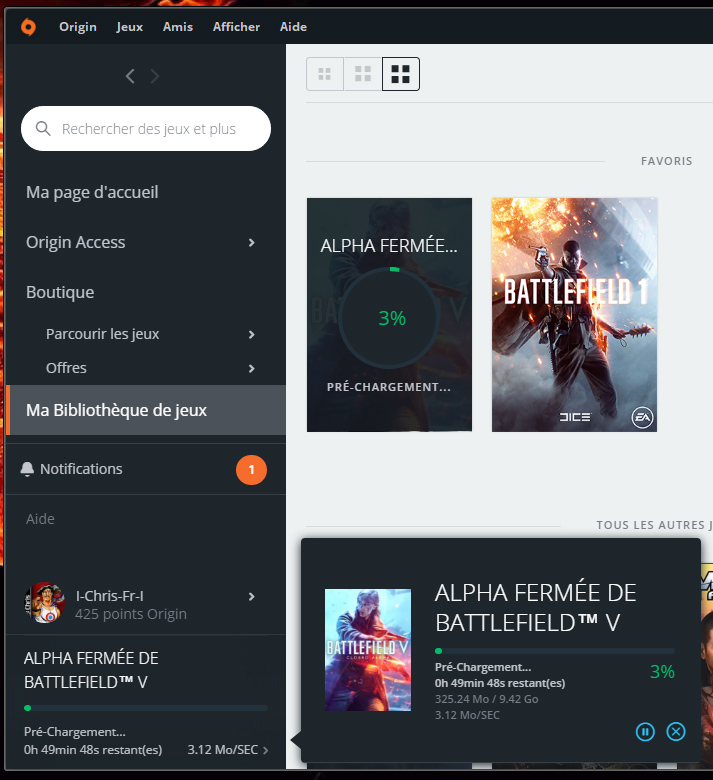Go back with the left arrow

130,76
